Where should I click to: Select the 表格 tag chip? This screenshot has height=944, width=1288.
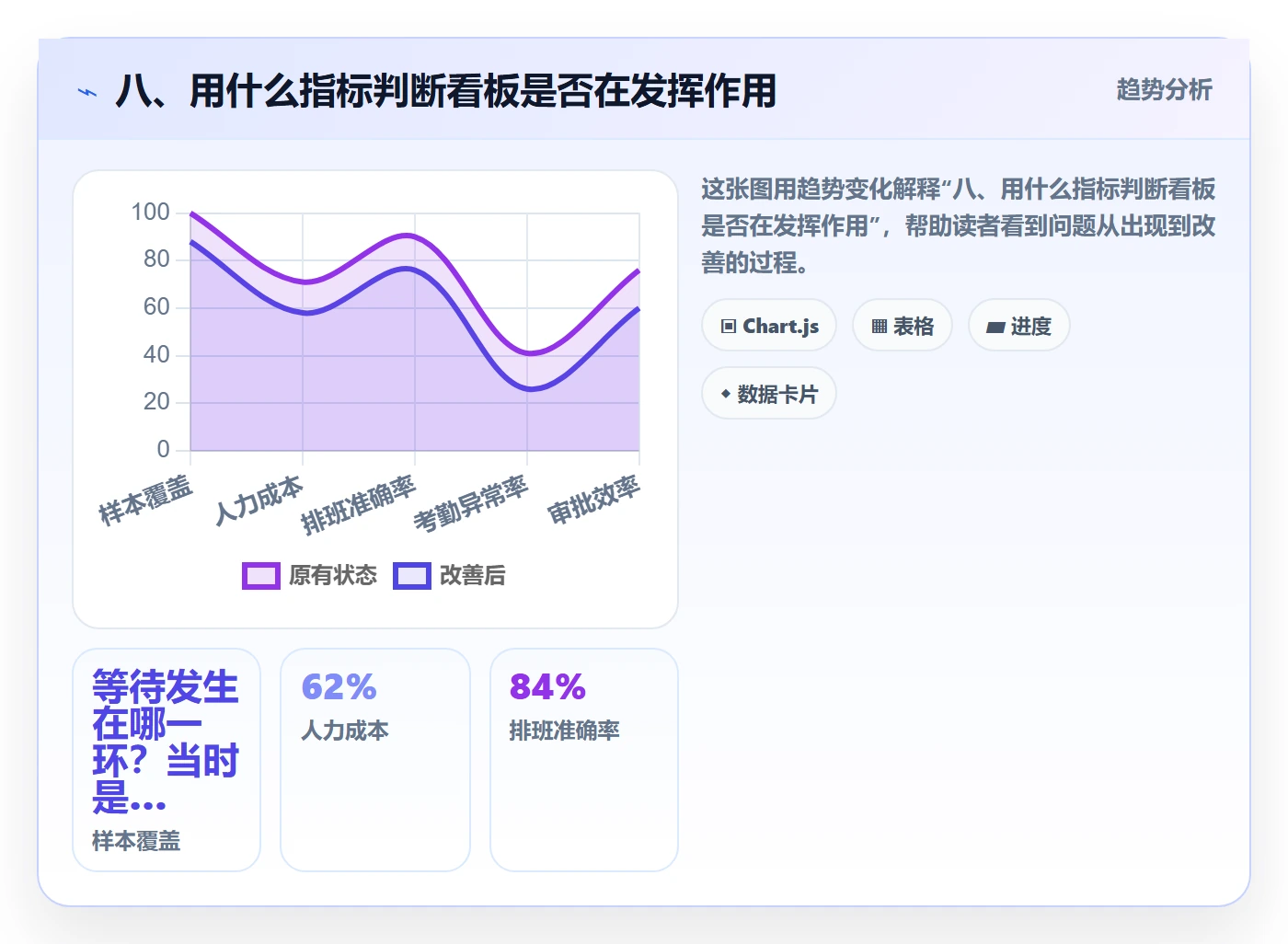(x=903, y=326)
